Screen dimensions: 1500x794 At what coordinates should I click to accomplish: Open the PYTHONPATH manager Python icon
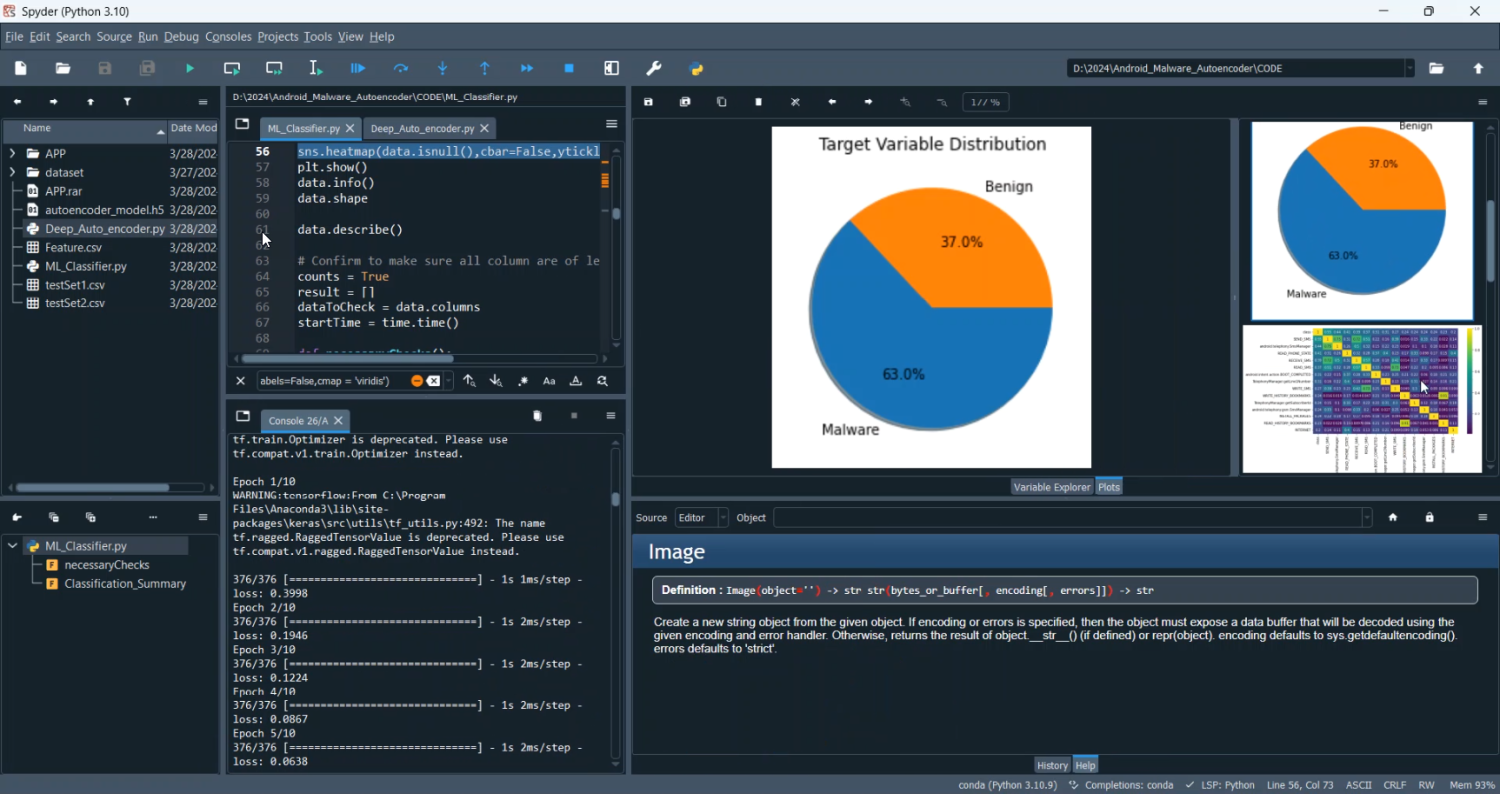tap(697, 68)
